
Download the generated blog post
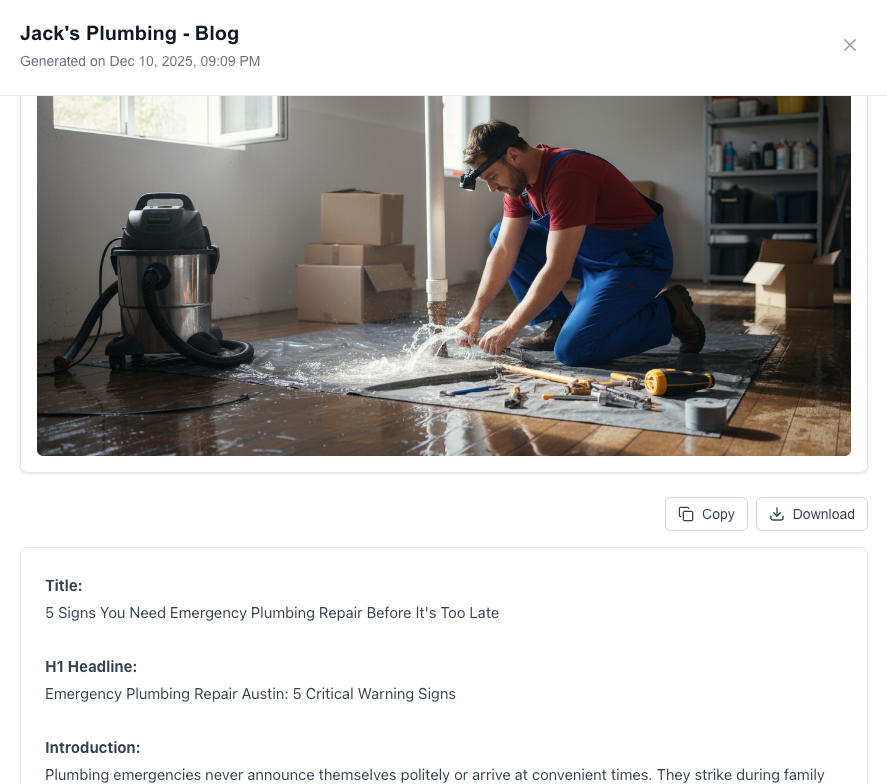coord(811,514)
